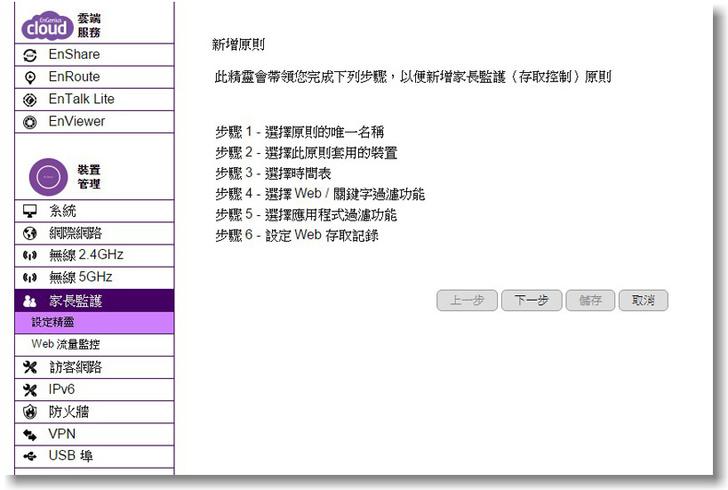Screen dimensions: 728x490
Task: Click the VPN arrows icon
Action: (x=30, y=435)
